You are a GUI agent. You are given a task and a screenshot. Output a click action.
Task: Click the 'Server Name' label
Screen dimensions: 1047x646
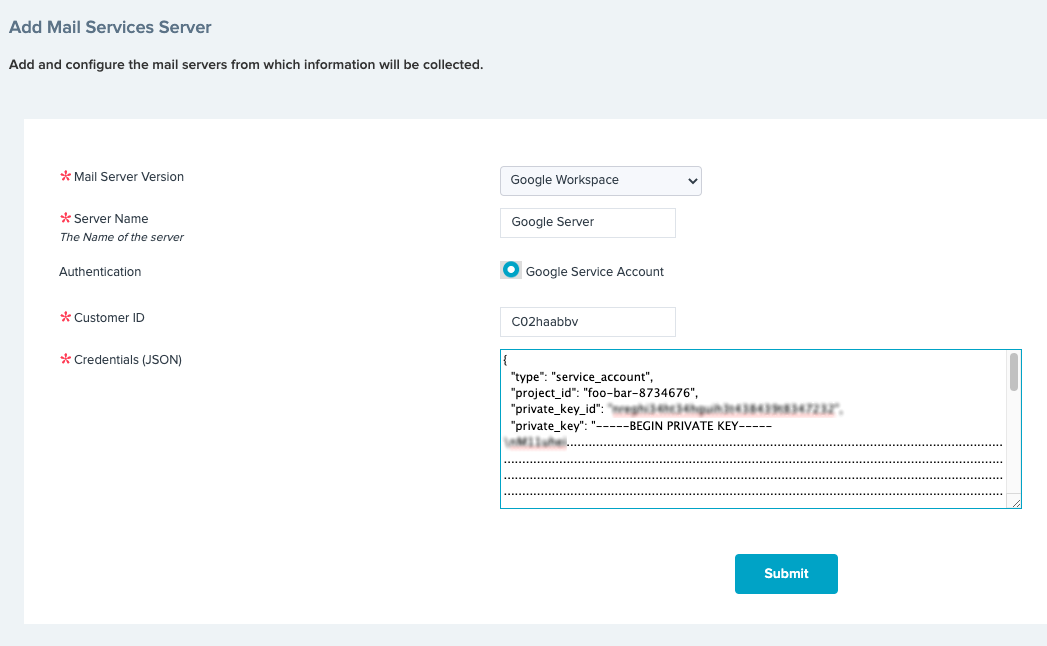pos(111,219)
